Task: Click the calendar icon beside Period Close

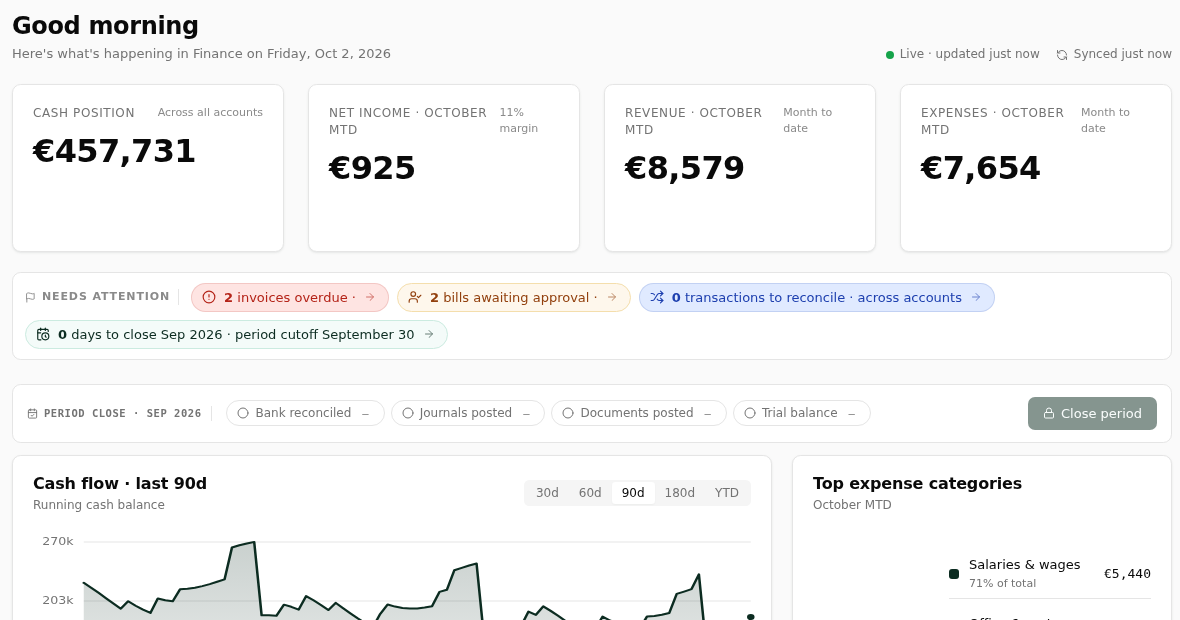Action: [x=32, y=413]
